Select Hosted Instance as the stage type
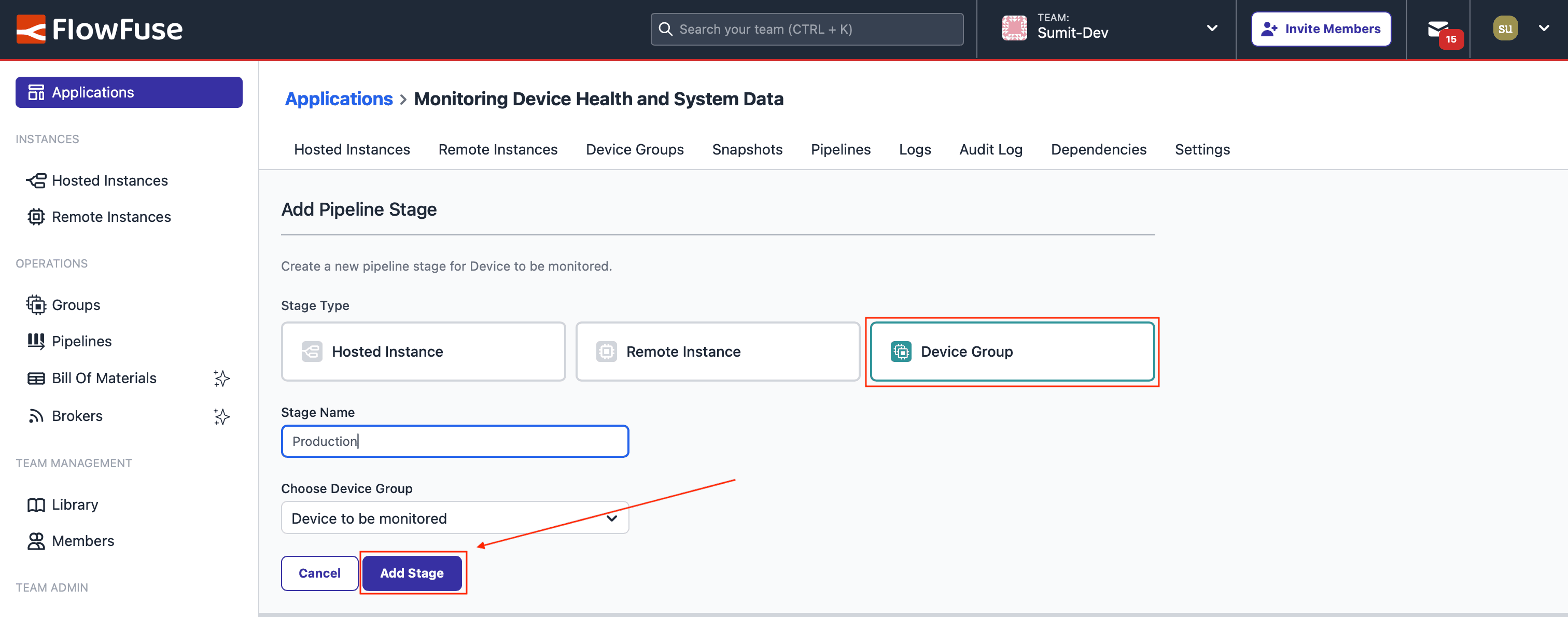Viewport: 1568px width, 617px height. click(x=423, y=351)
